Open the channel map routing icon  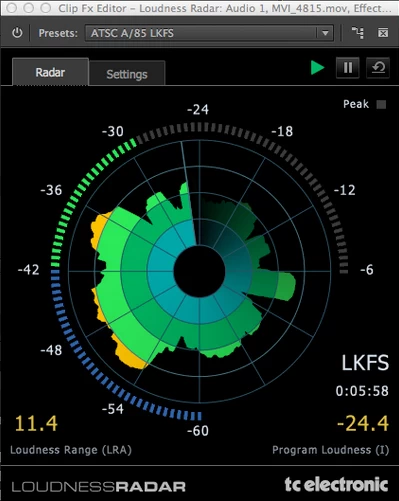(358, 33)
